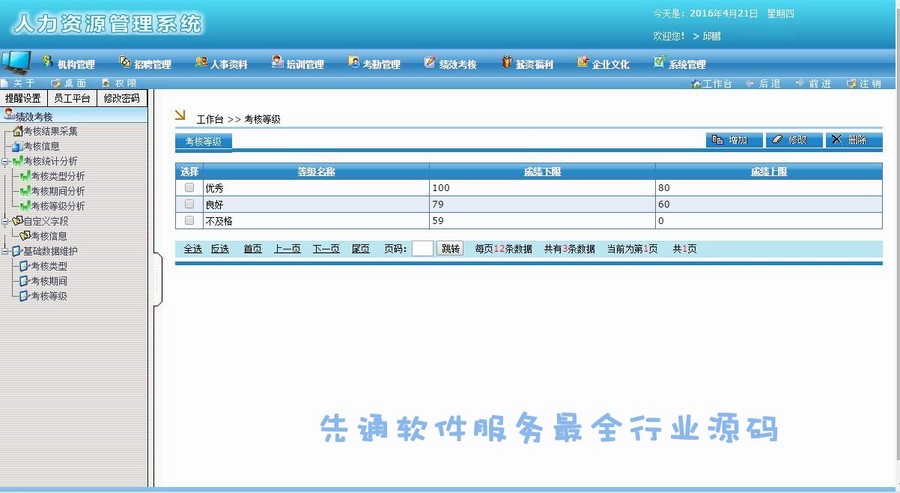Select the 绩效考核 sidebar header
Screen dimensions: 900x493
73,115
